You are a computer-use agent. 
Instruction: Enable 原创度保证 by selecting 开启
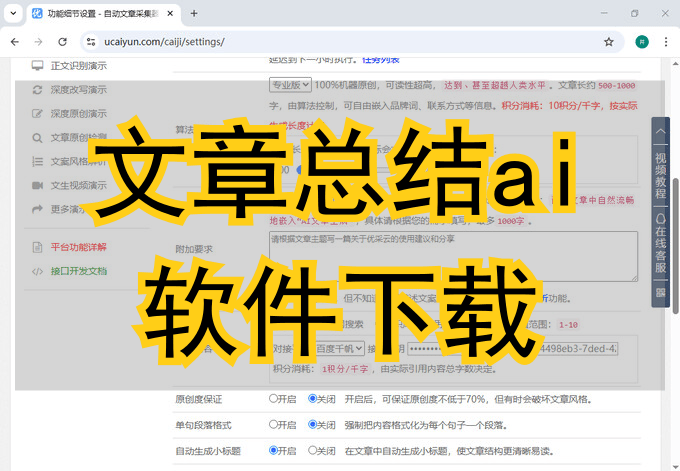(x=274, y=399)
